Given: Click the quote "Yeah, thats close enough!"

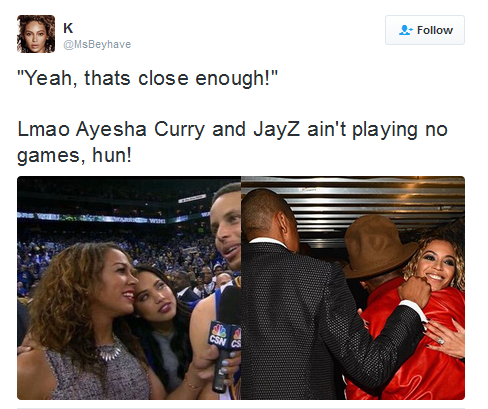Looking at the screenshot, I should (x=147, y=78).
